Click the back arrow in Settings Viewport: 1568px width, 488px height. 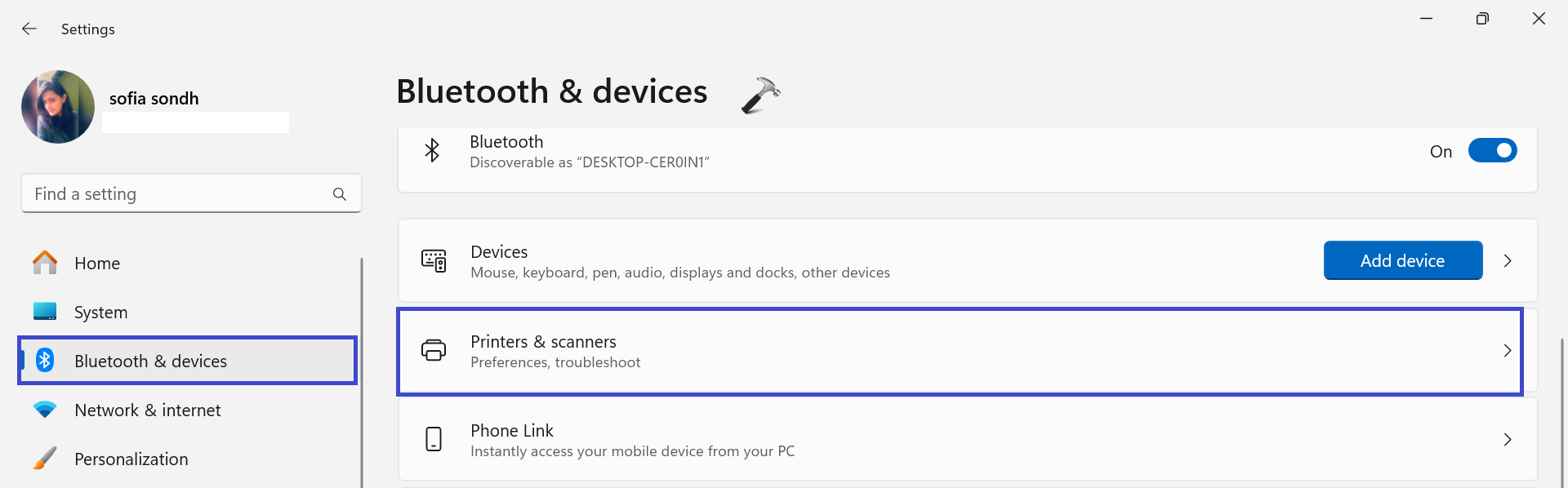[x=29, y=29]
